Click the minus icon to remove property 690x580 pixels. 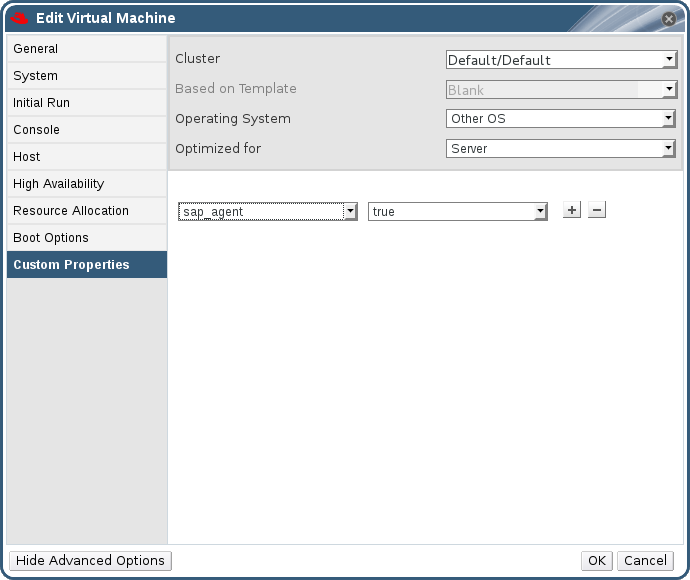click(x=597, y=210)
